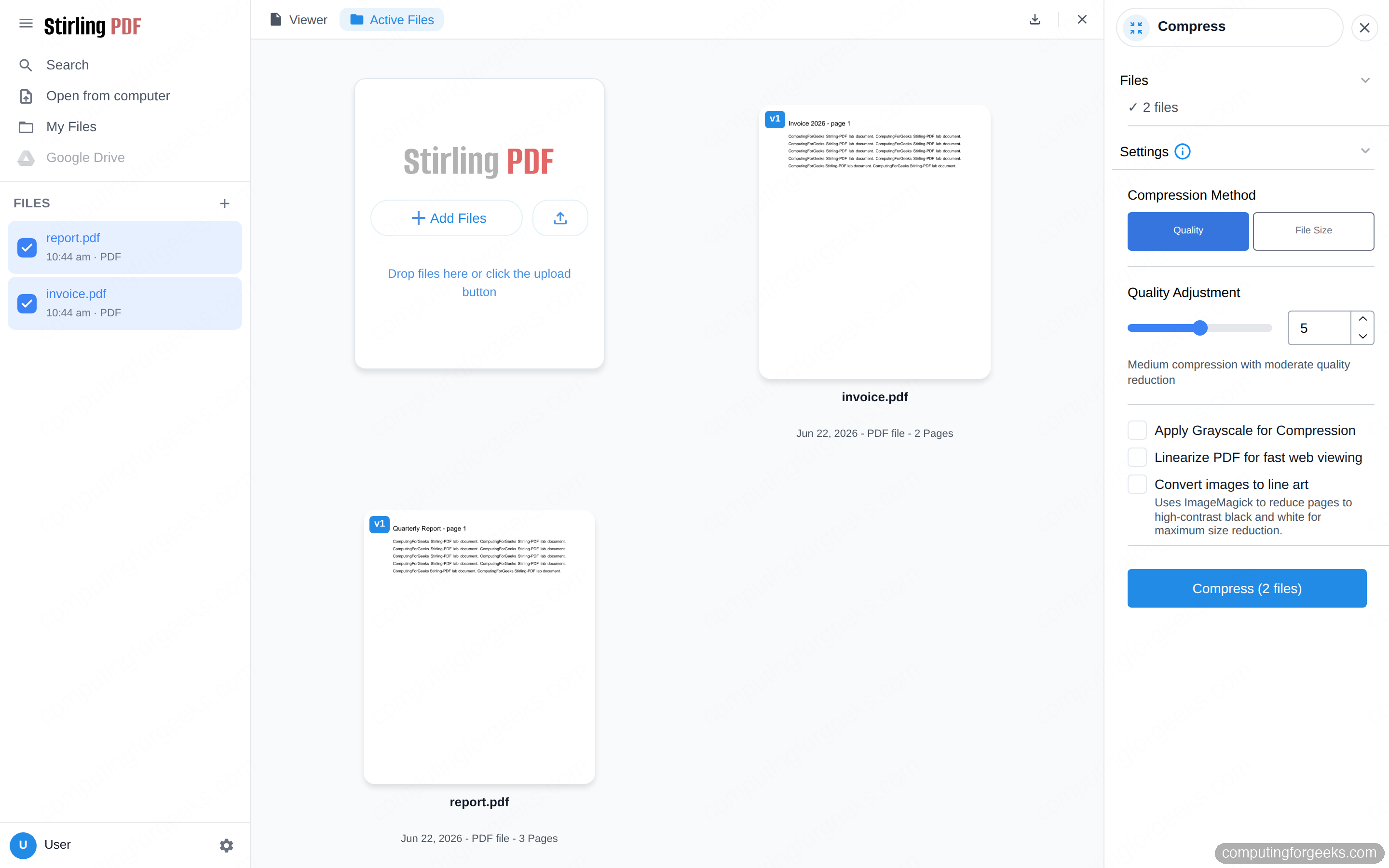Enable Convert images to line art
1389x868 pixels.
pos(1136,484)
